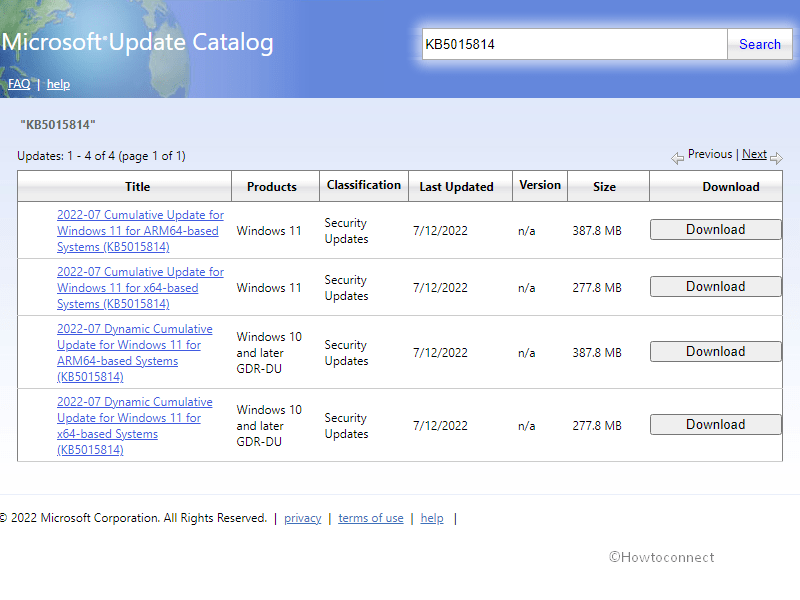Click the 277.8 MB size in x64 Cumulative row
This screenshot has width=800, height=600.
pyautogui.click(x=597, y=288)
